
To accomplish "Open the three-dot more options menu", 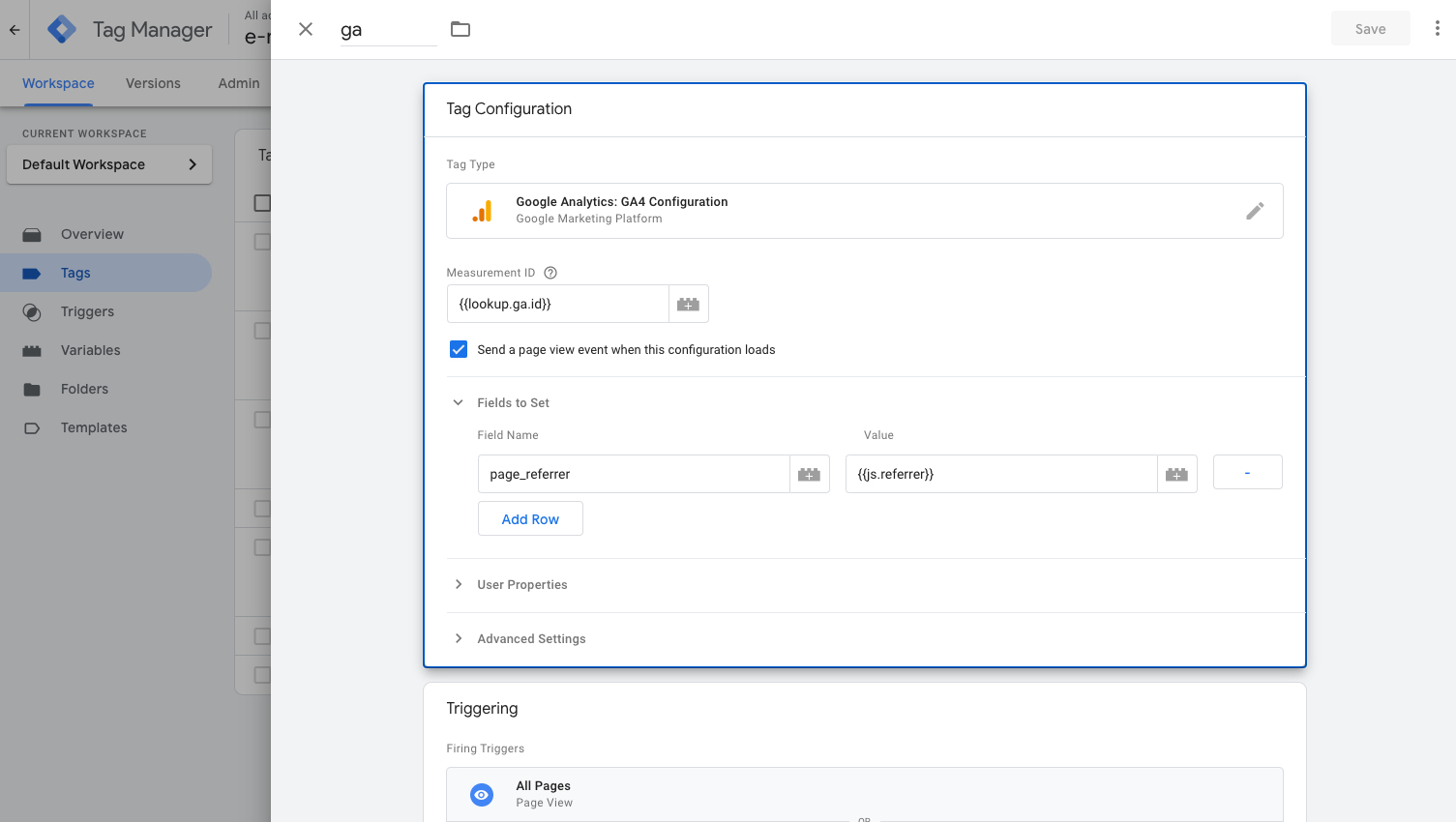I will click(1437, 29).
